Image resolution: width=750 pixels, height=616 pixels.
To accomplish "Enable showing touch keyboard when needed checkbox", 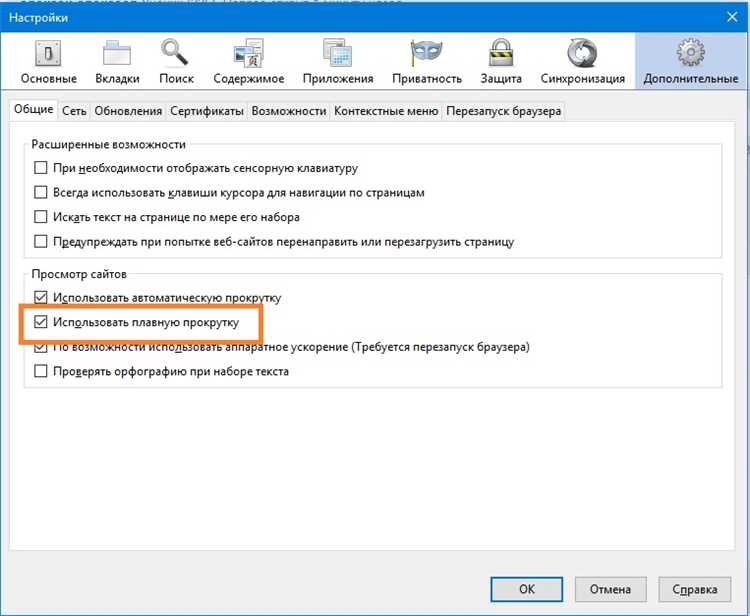I will pos(41,169).
